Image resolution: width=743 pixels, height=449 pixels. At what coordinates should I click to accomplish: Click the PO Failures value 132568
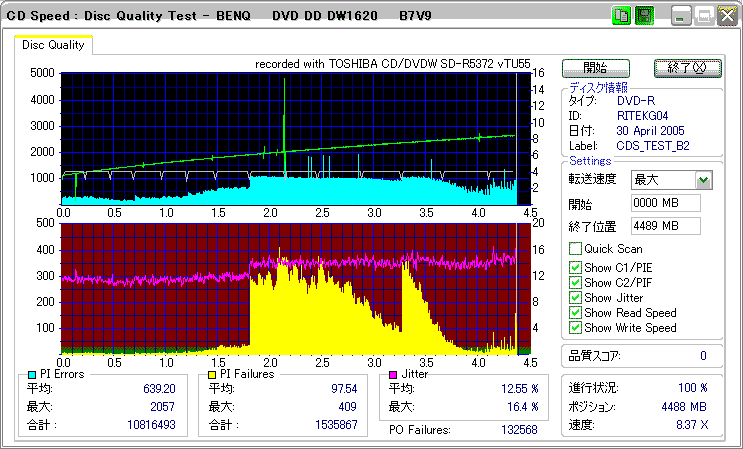[519, 430]
